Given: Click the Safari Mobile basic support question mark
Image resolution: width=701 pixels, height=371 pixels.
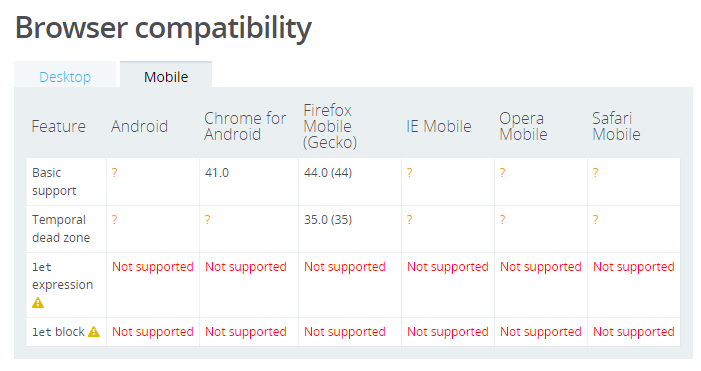Looking at the screenshot, I should tap(595, 173).
